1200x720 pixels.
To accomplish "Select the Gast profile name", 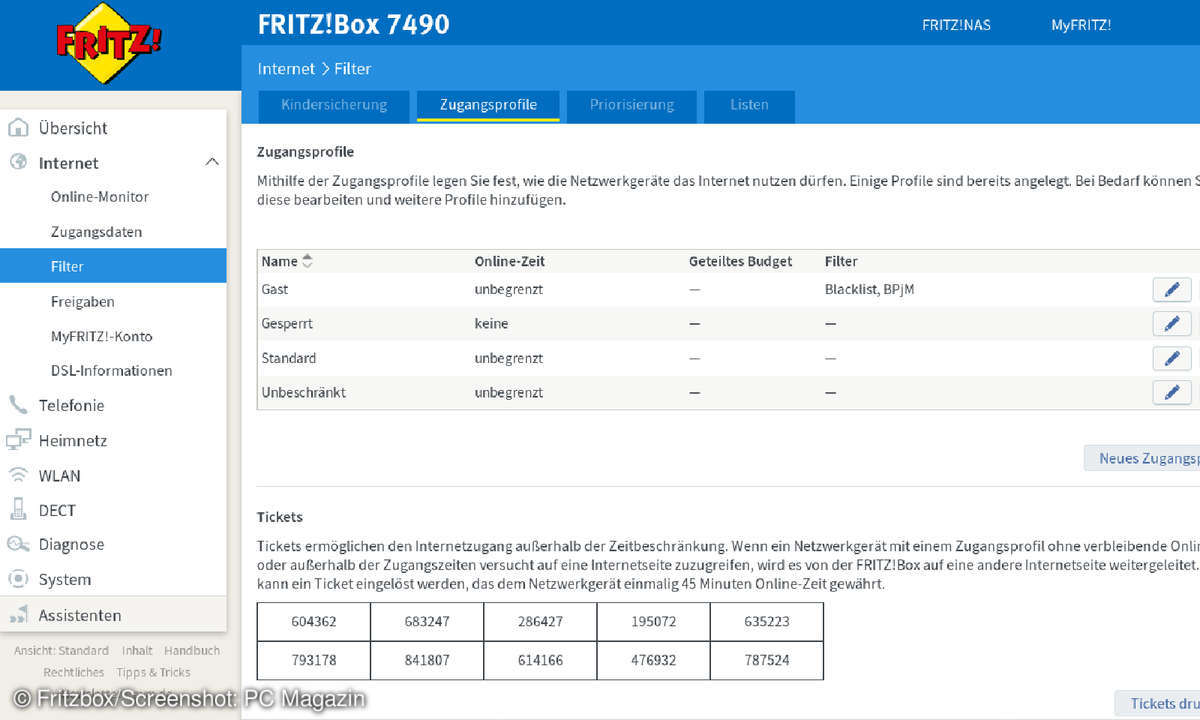I will click(275, 289).
